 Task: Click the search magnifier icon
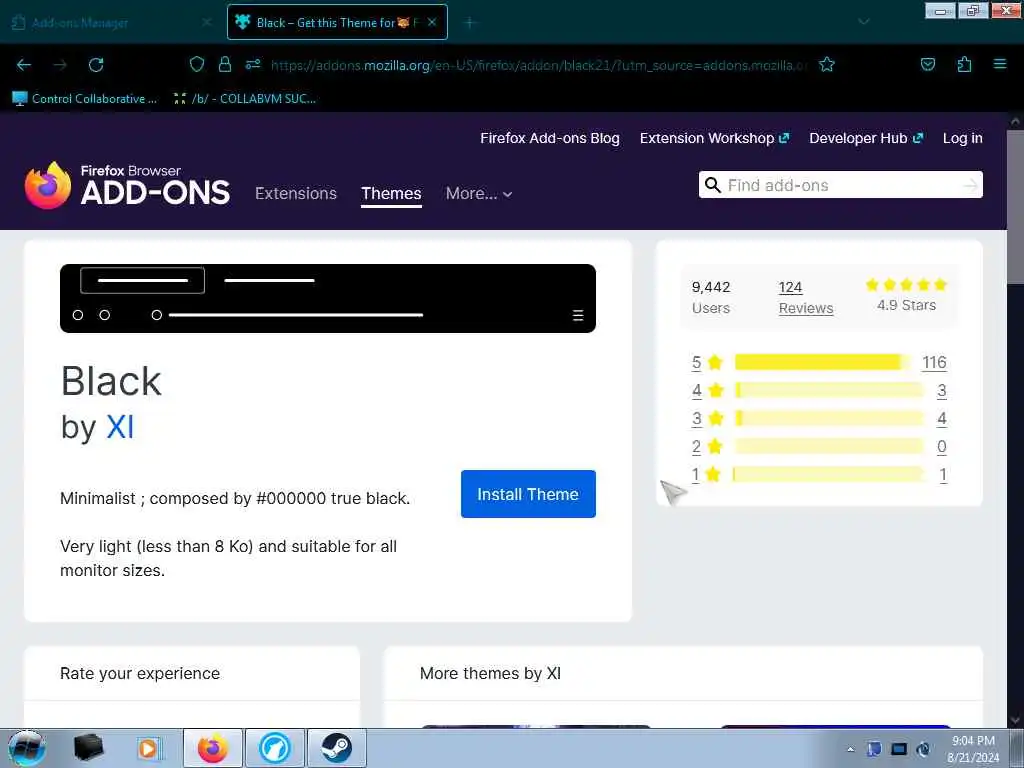[x=713, y=185]
